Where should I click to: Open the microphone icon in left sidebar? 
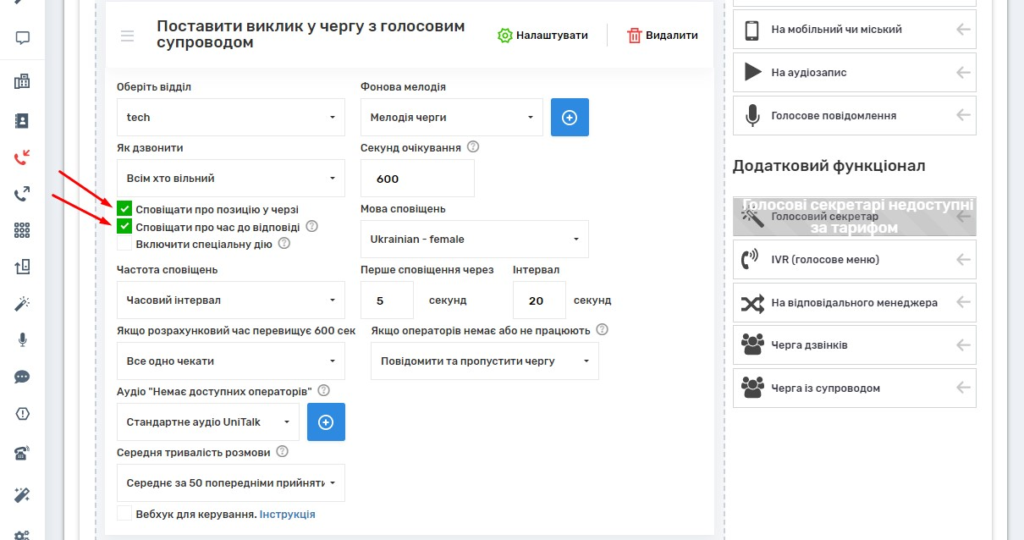coord(22,340)
